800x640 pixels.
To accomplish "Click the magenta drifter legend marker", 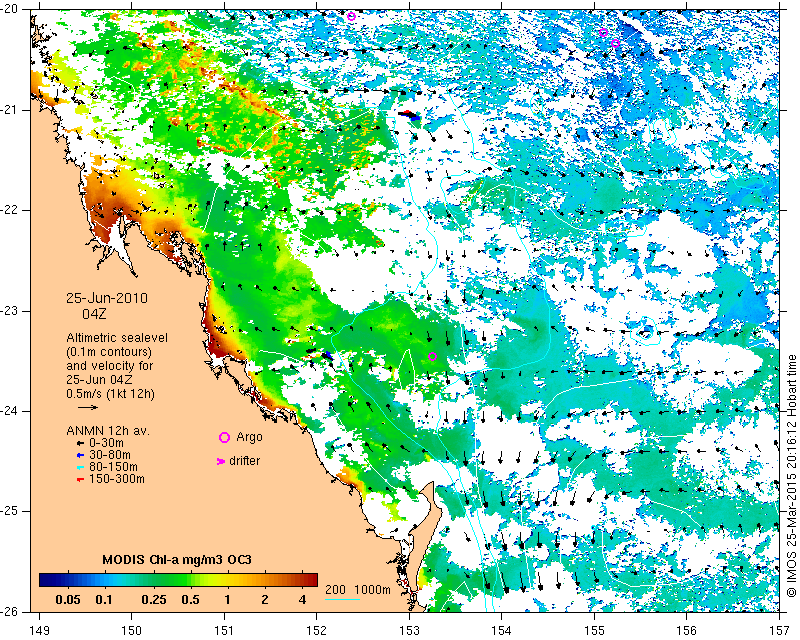I will coord(220,461).
